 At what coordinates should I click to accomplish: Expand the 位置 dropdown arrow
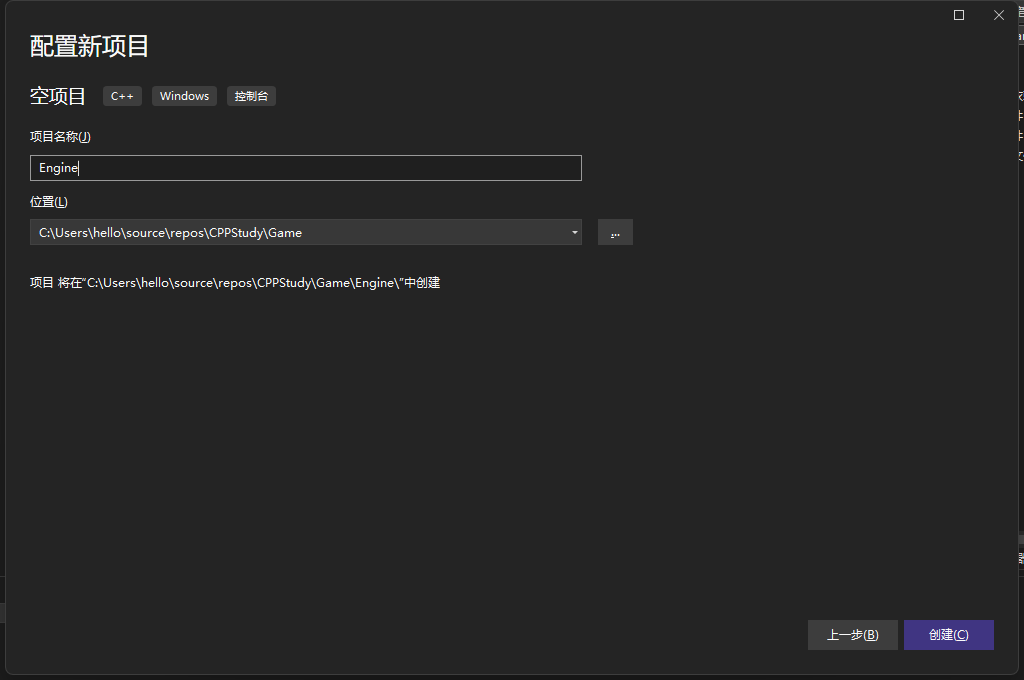coord(574,232)
